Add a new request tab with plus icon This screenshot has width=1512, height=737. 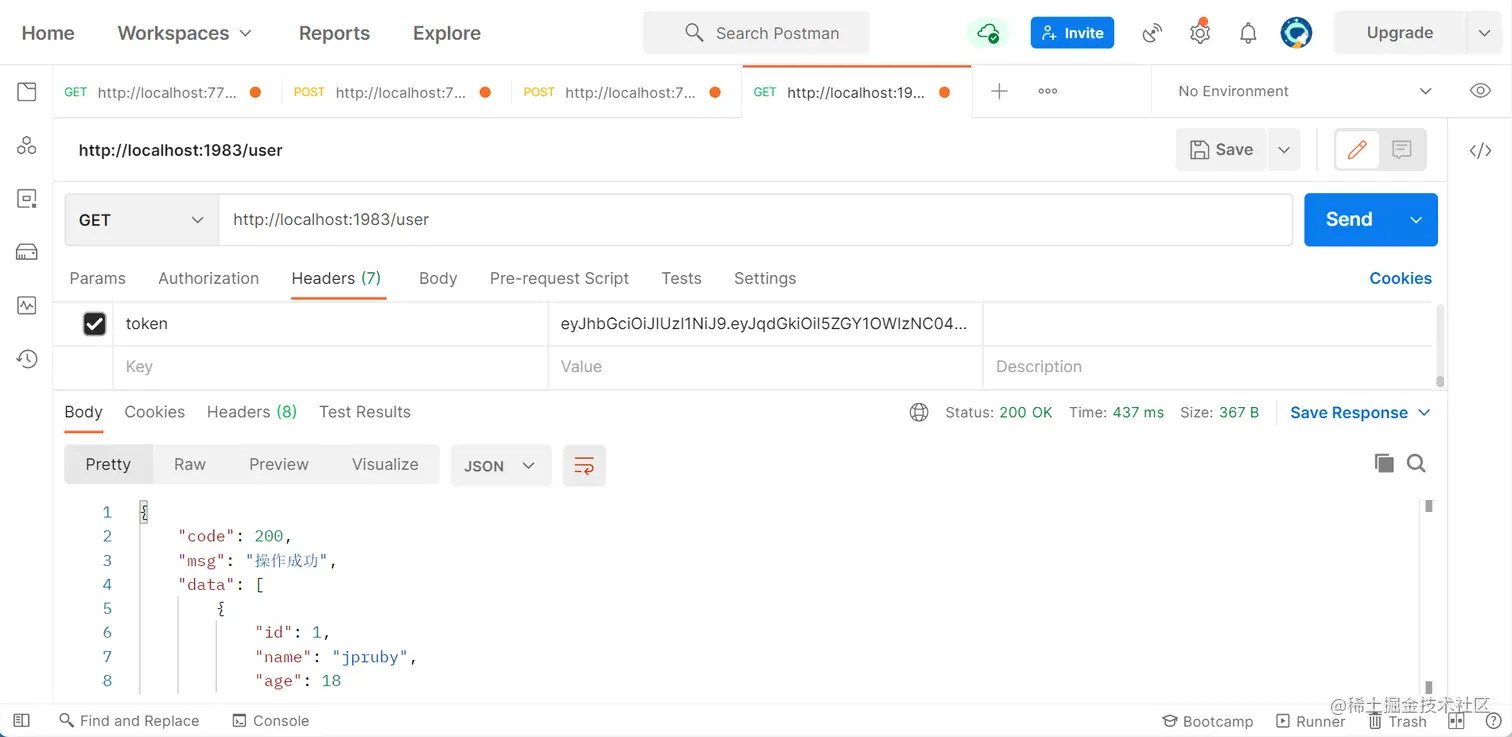[x=999, y=91]
